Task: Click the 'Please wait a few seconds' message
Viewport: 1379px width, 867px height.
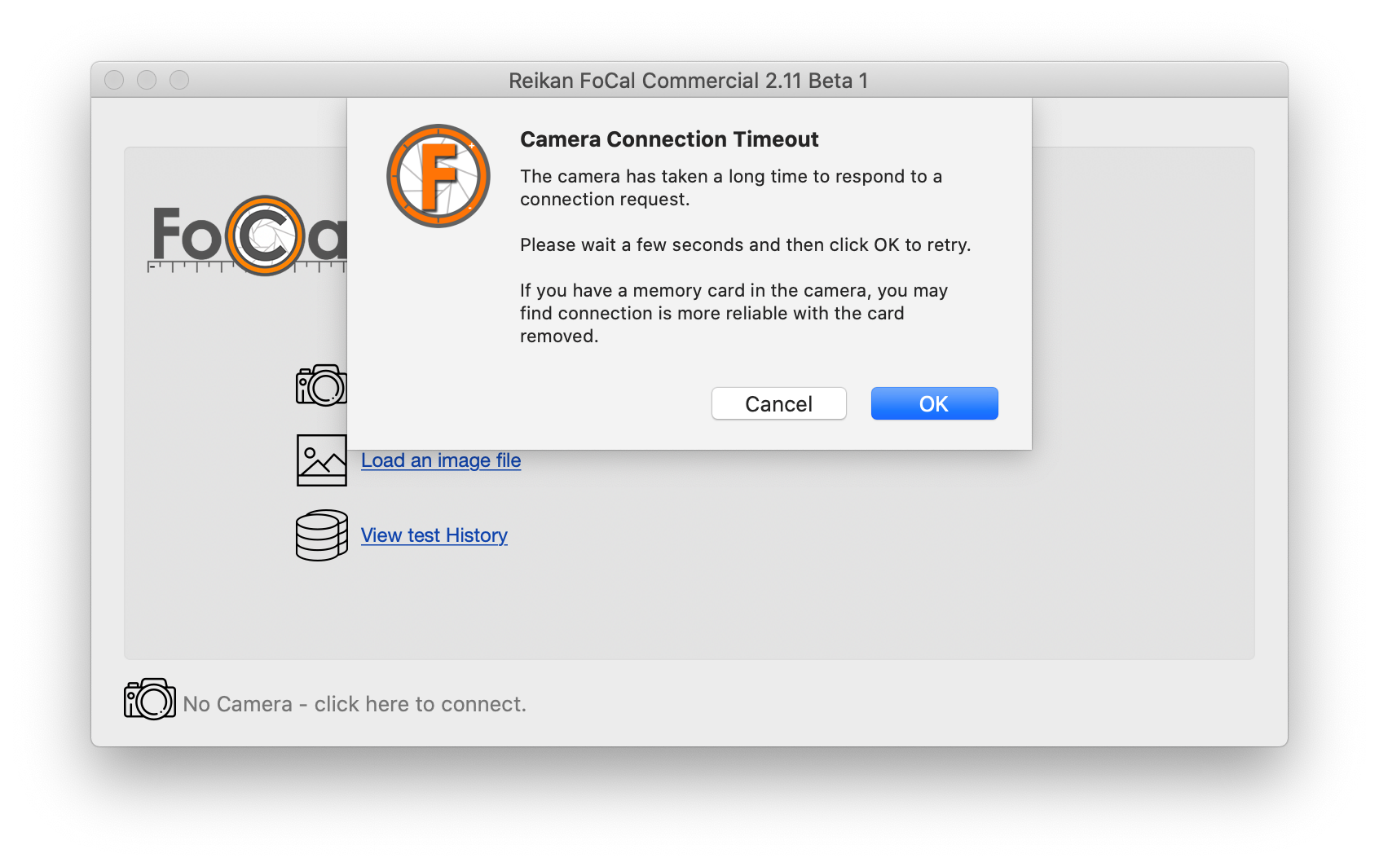Action: pyautogui.click(x=745, y=244)
